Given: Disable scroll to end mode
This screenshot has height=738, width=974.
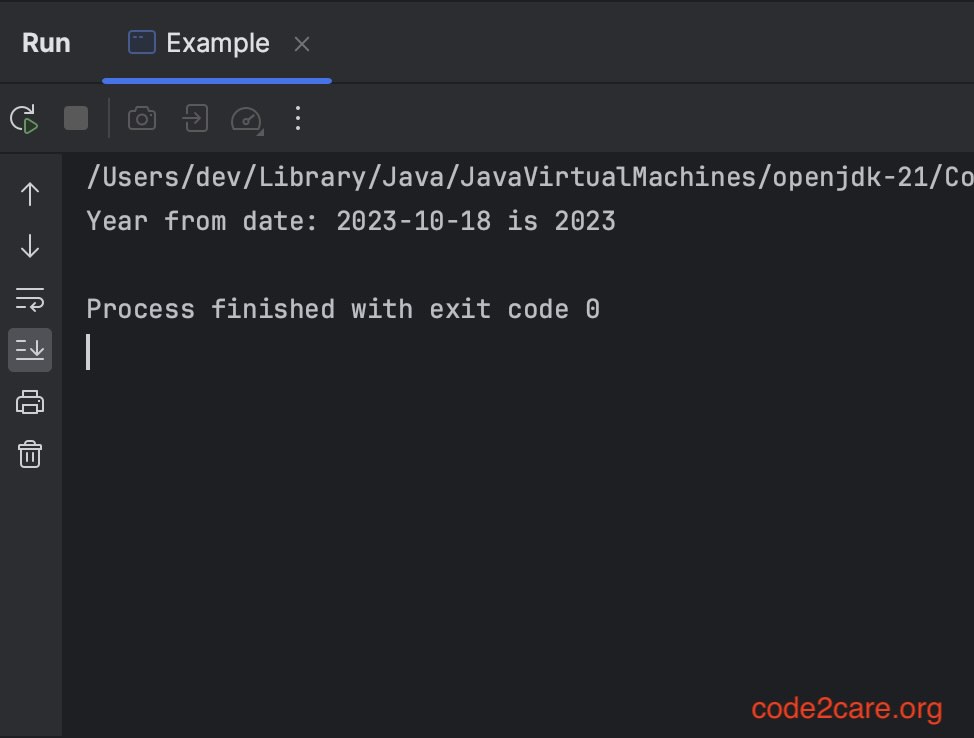Looking at the screenshot, I should tap(29, 349).
